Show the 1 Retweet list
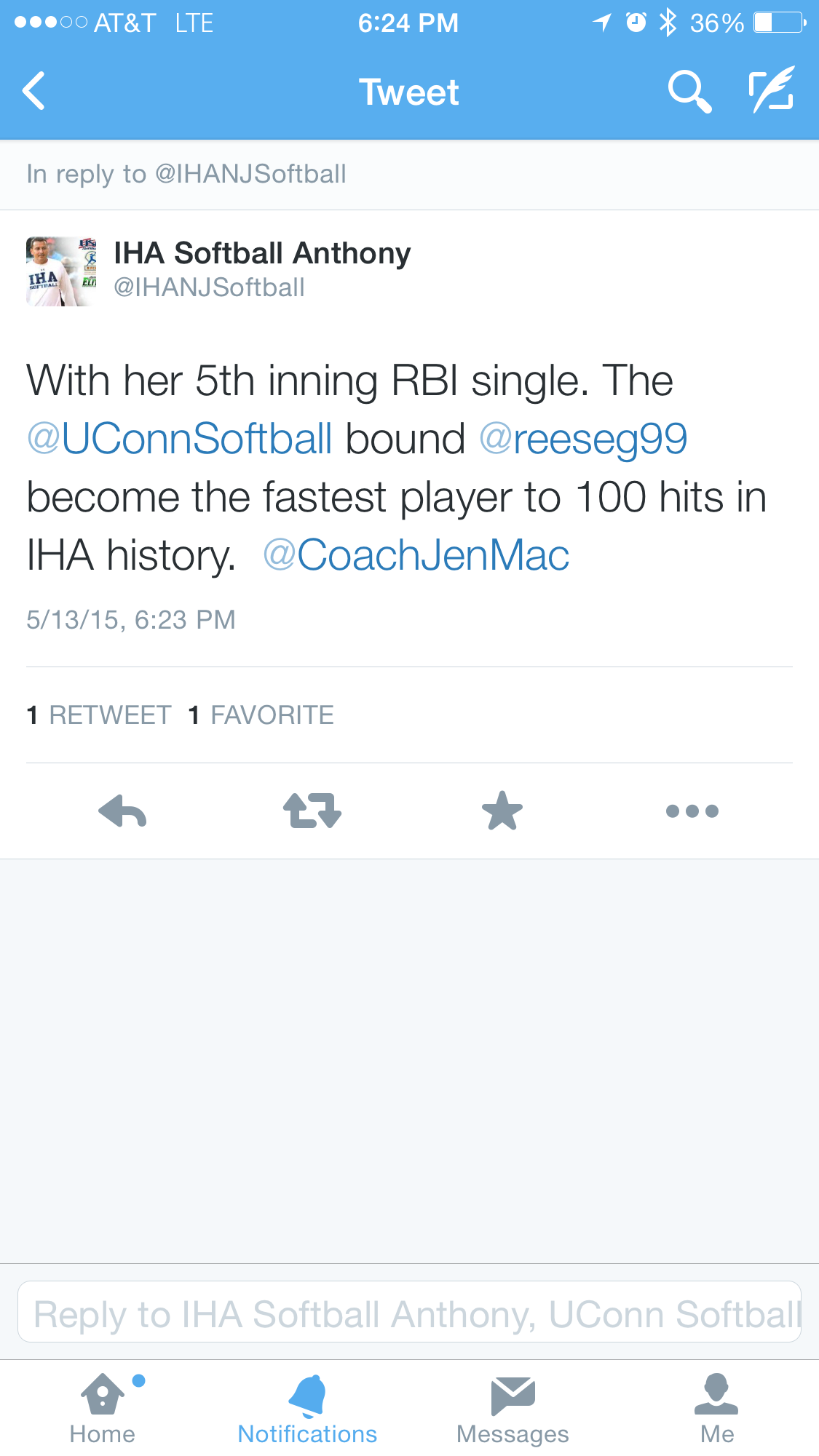 (x=99, y=715)
